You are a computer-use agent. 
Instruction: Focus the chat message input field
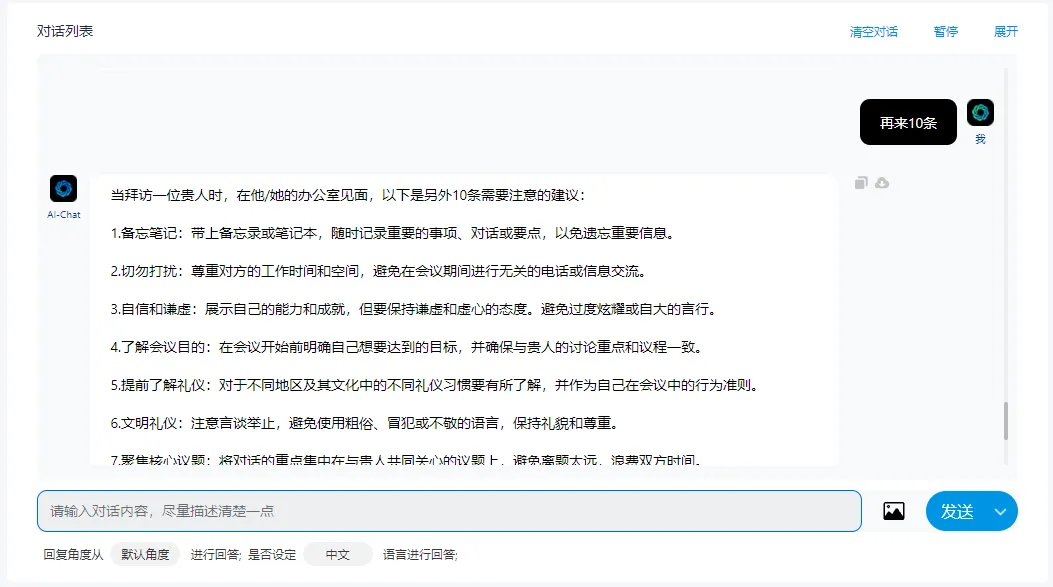coord(449,511)
